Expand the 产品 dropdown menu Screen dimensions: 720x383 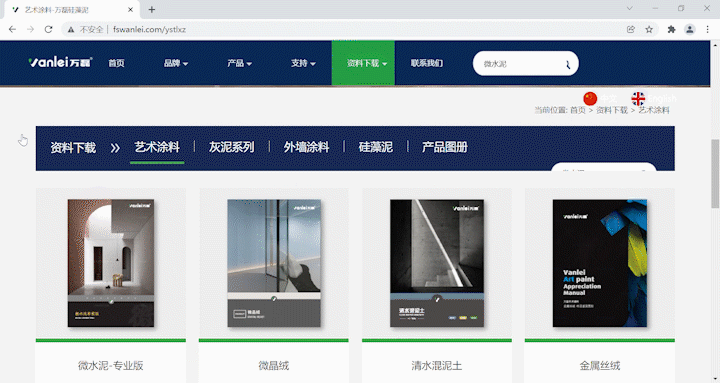pyautogui.click(x=239, y=63)
